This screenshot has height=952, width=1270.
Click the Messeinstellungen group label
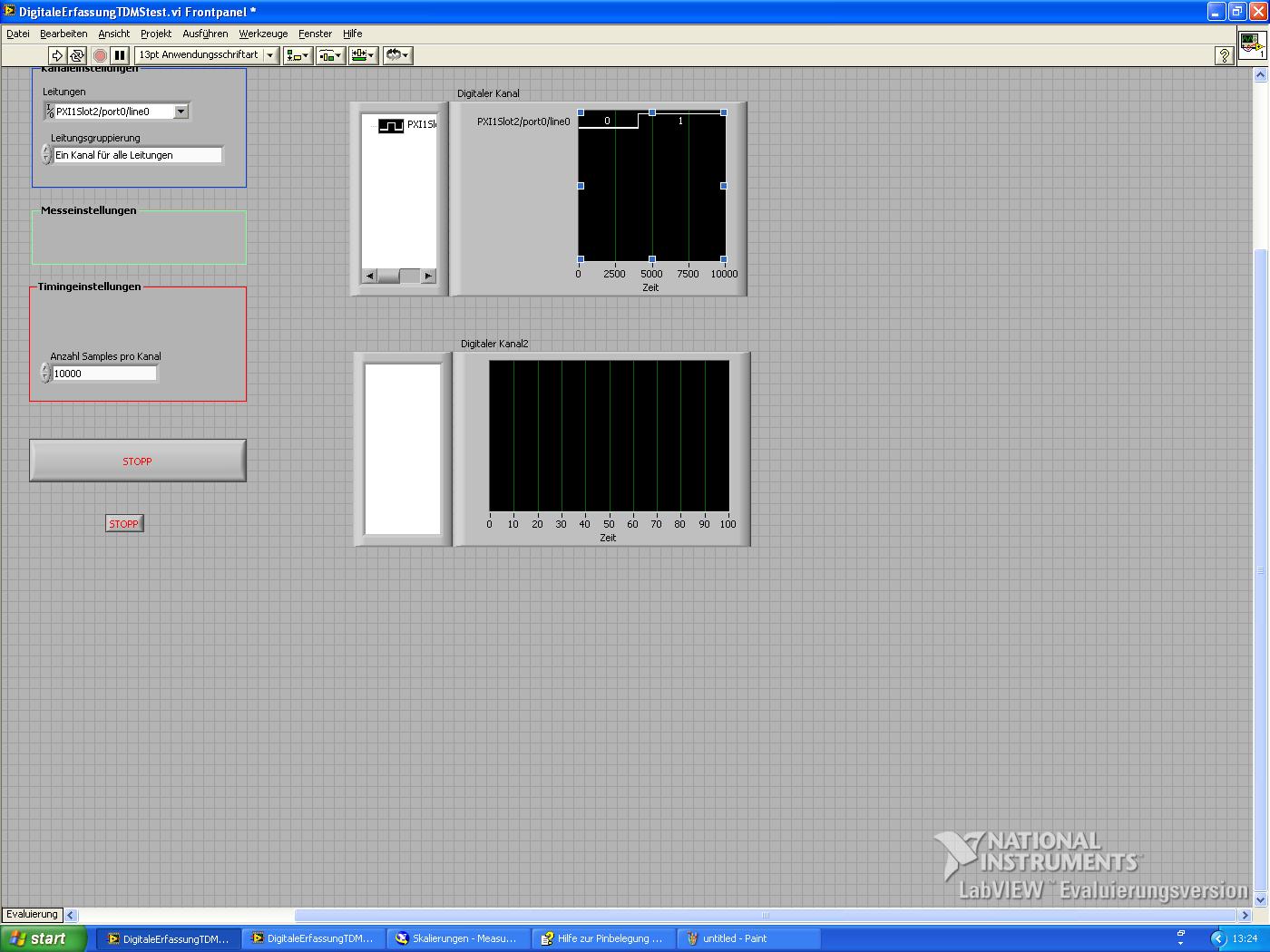pos(89,210)
